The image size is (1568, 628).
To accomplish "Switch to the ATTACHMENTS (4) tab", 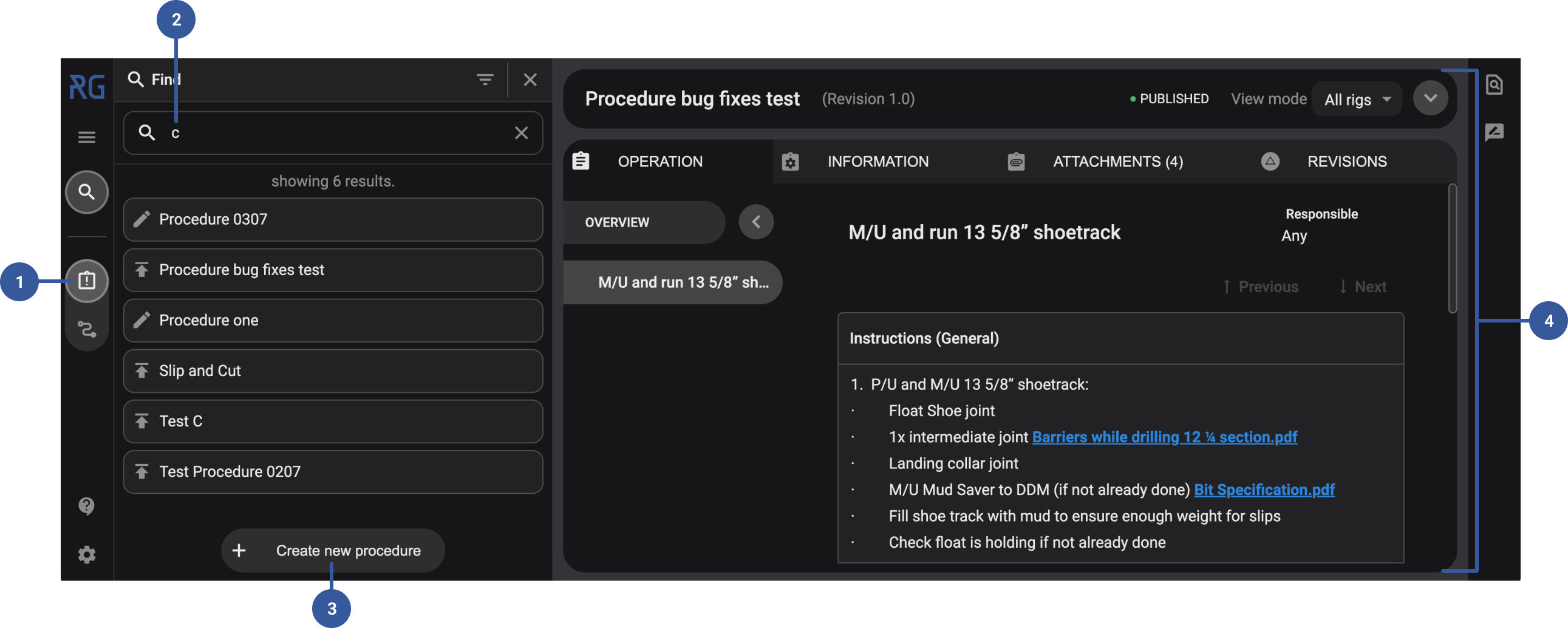I will 1117,162.
